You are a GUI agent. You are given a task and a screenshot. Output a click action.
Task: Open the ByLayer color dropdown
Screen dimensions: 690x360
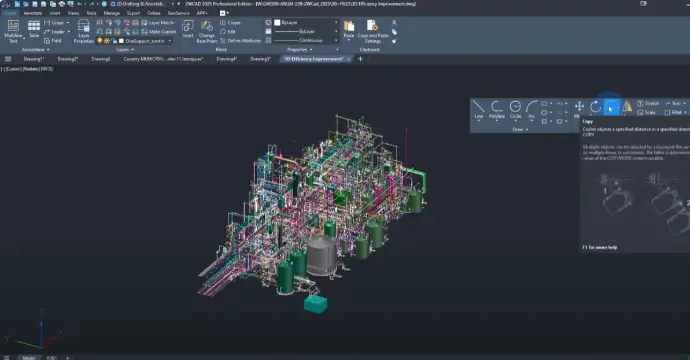tap(306, 22)
